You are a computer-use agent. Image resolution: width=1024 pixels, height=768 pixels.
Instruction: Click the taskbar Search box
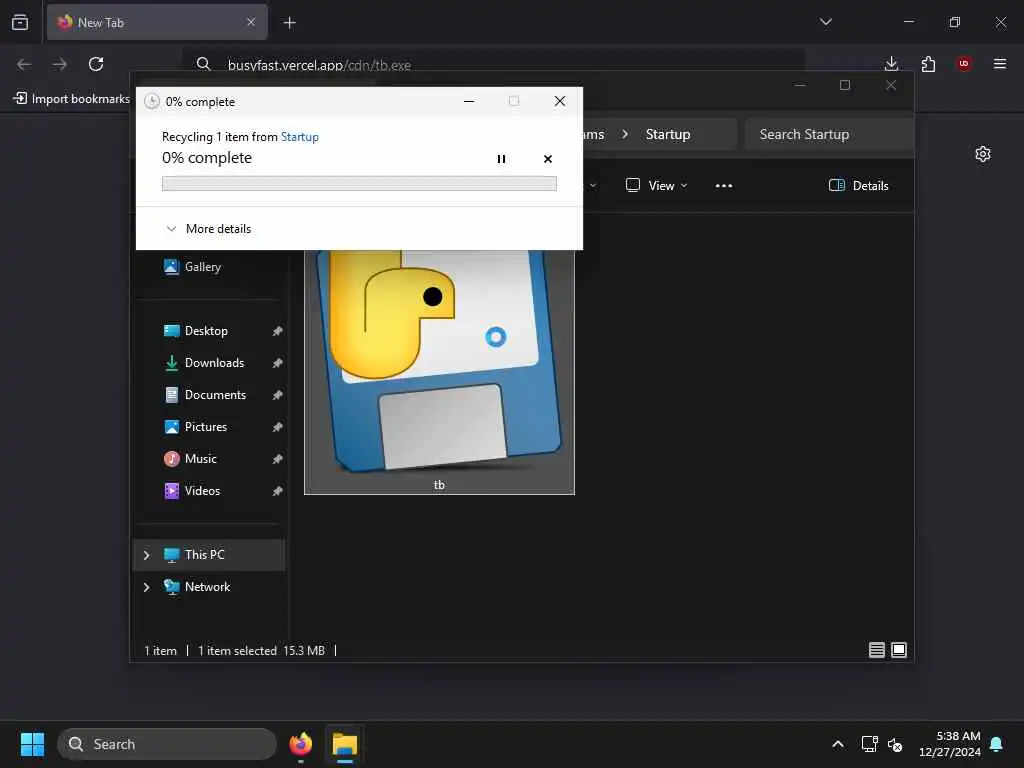click(167, 744)
